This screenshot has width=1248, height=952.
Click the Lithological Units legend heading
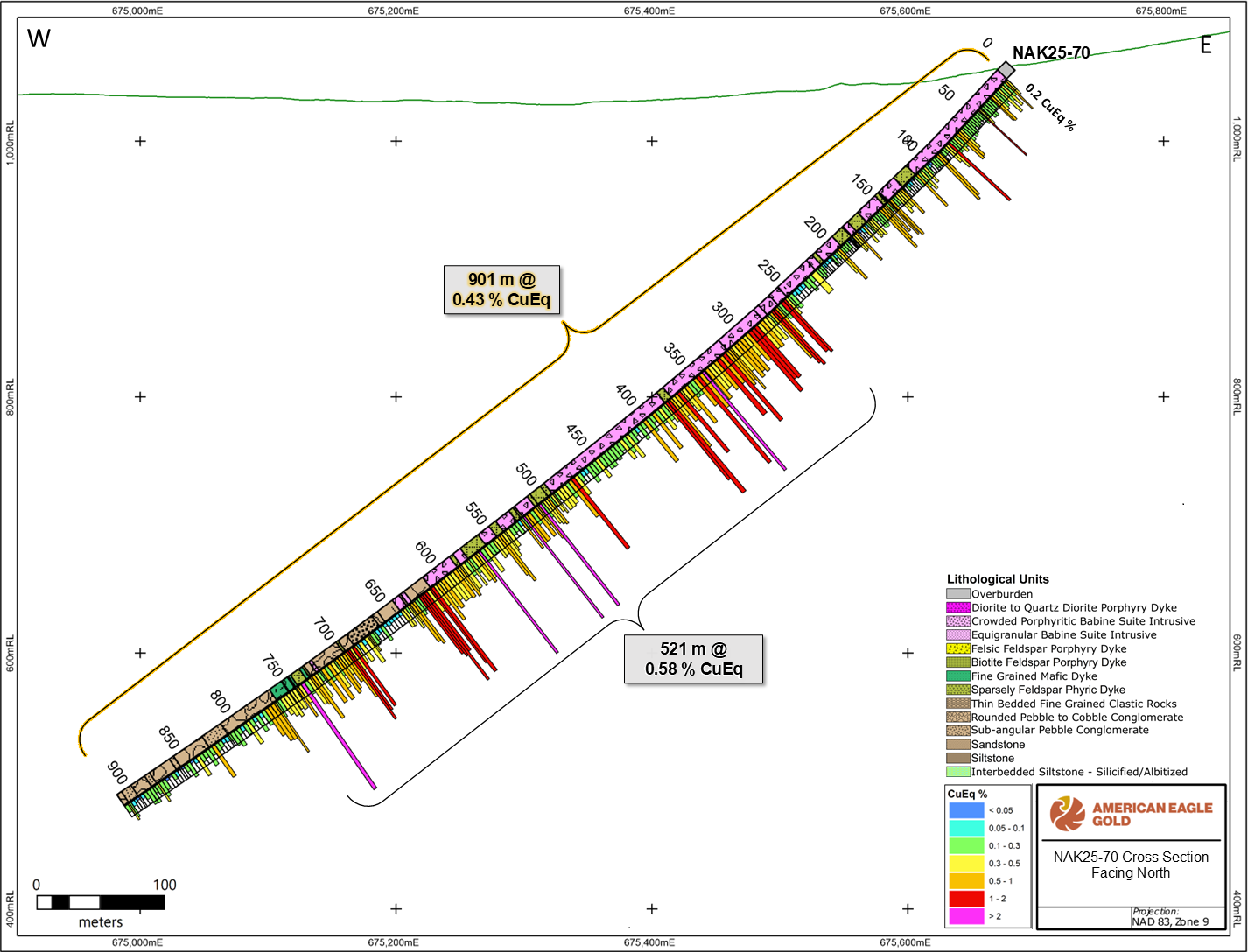click(x=998, y=579)
